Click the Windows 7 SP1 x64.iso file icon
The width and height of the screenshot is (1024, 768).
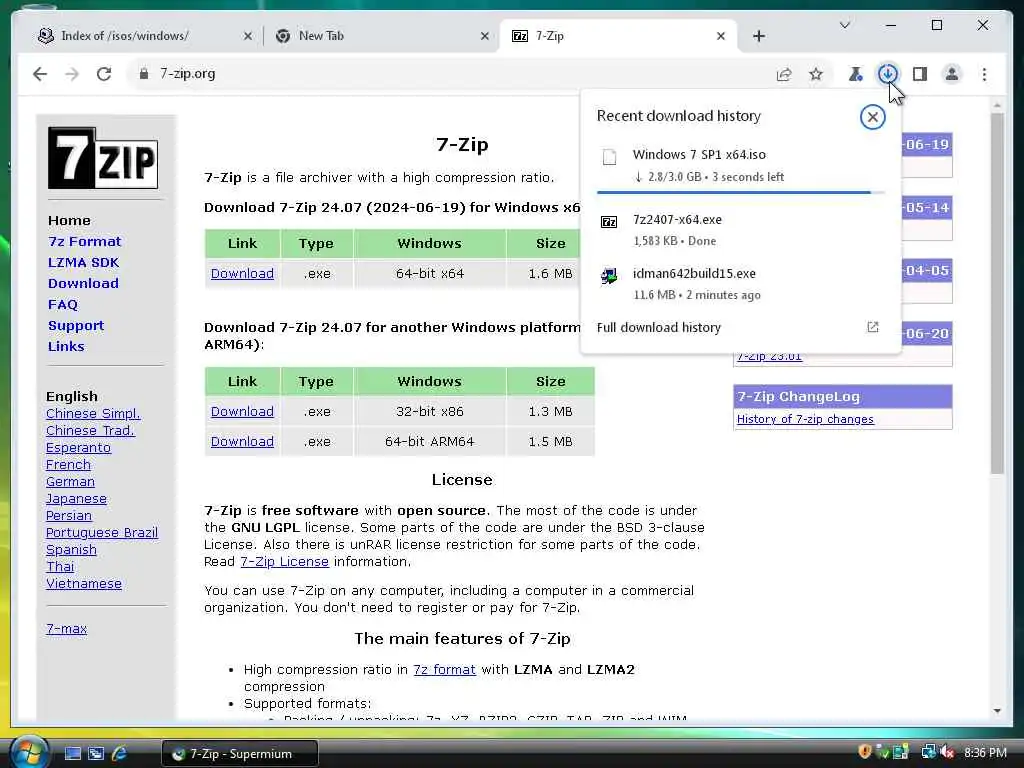click(x=609, y=157)
